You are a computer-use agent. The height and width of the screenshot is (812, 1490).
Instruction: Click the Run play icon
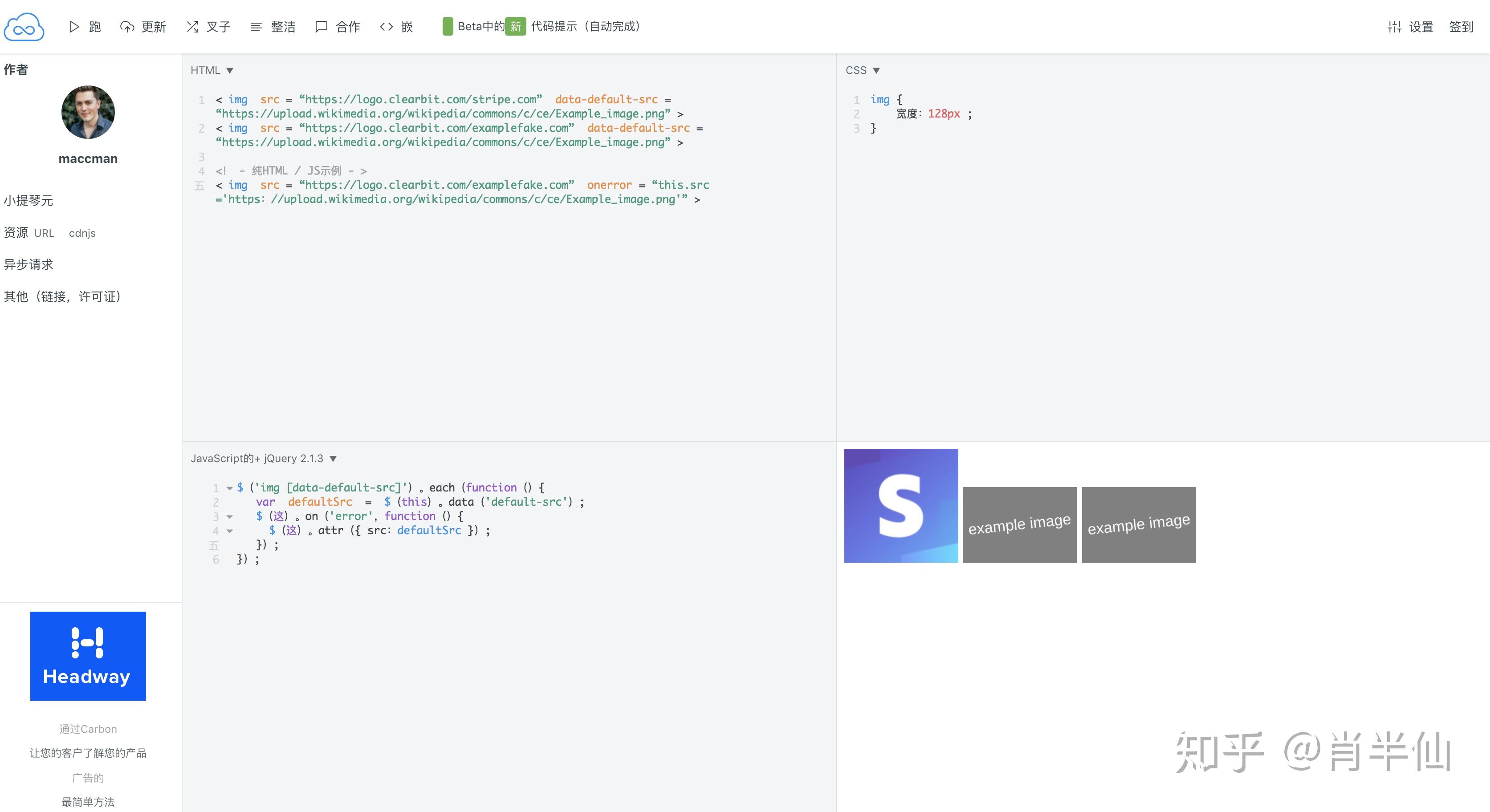click(x=74, y=27)
